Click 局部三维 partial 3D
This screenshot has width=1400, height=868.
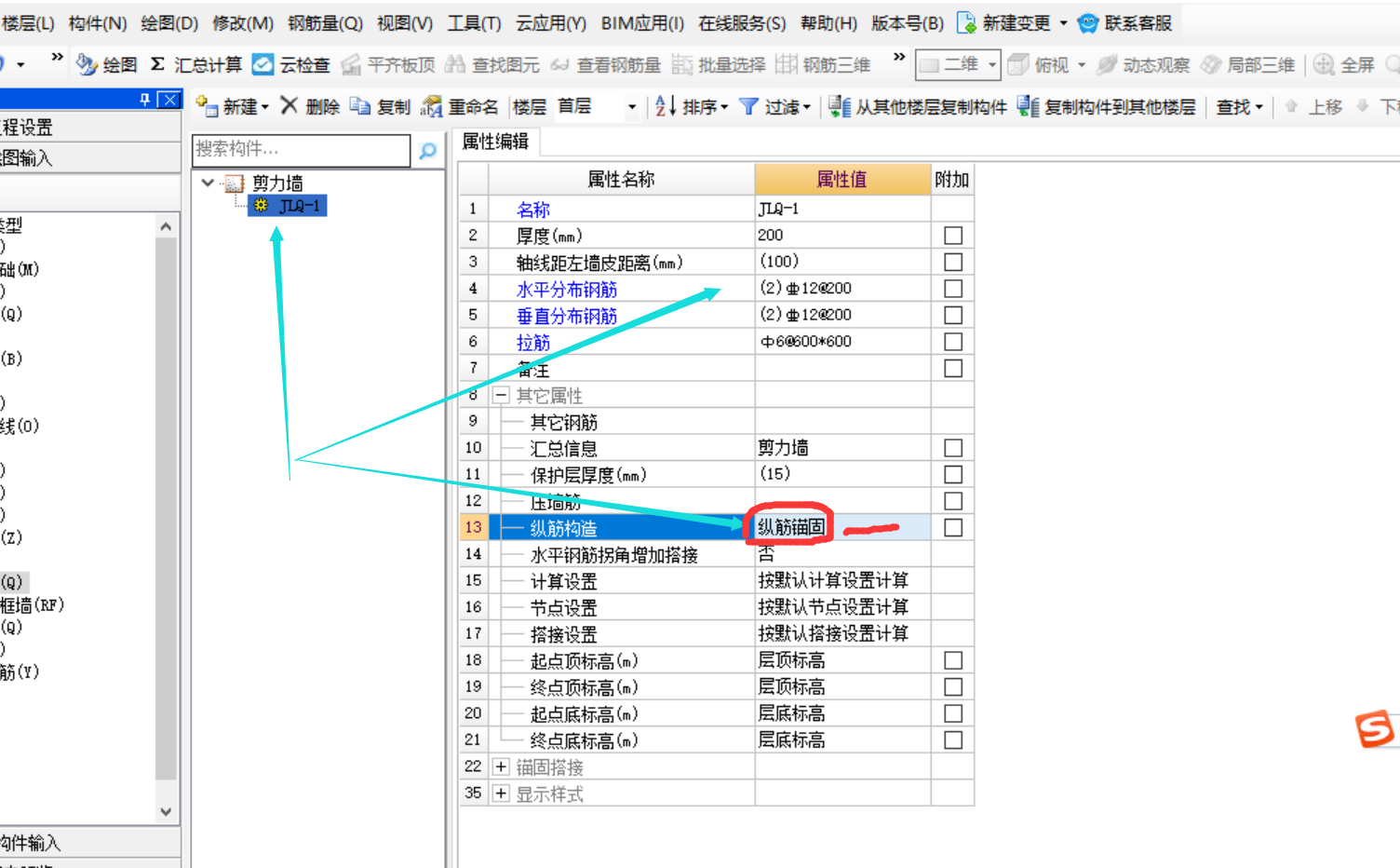[x=1248, y=64]
